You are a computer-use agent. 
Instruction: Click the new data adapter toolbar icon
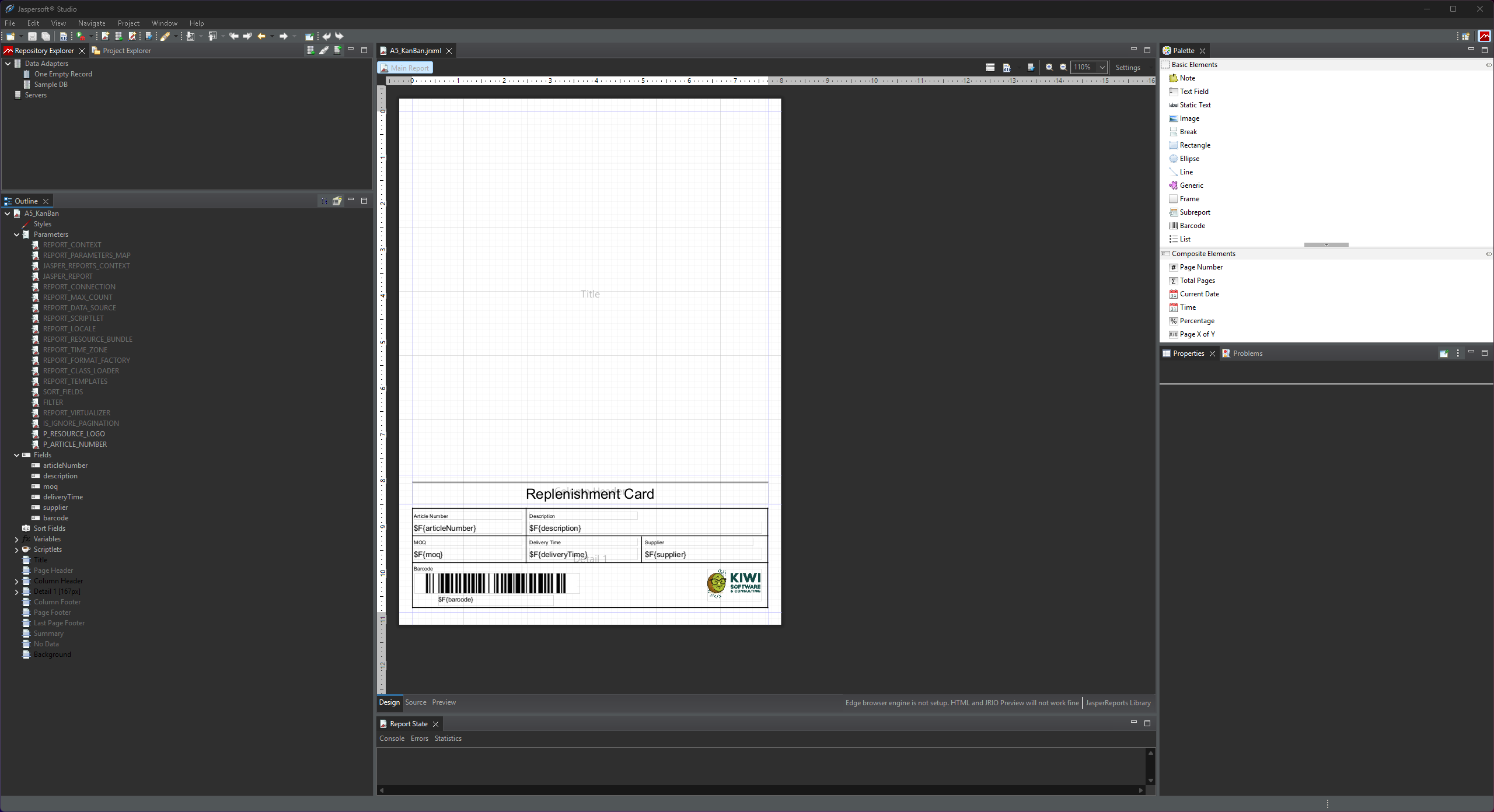[118, 36]
